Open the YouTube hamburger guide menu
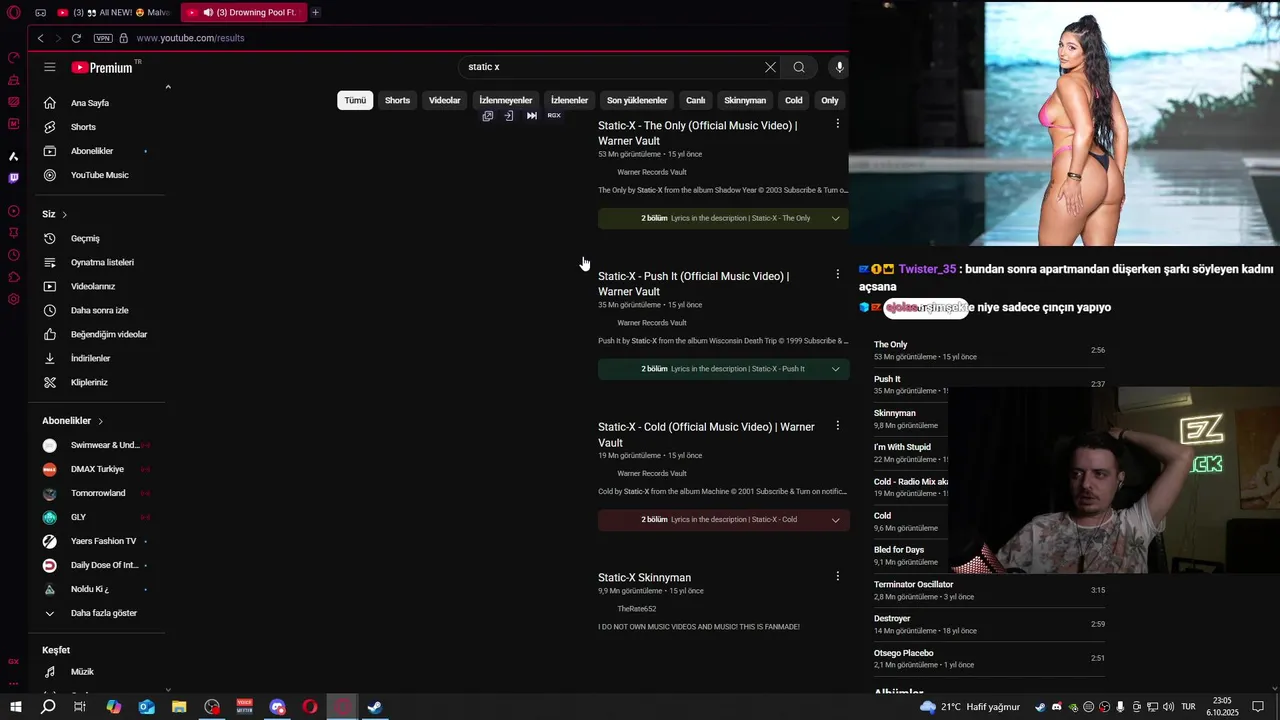Screen dimensions: 1280x720 pos(49,67)
